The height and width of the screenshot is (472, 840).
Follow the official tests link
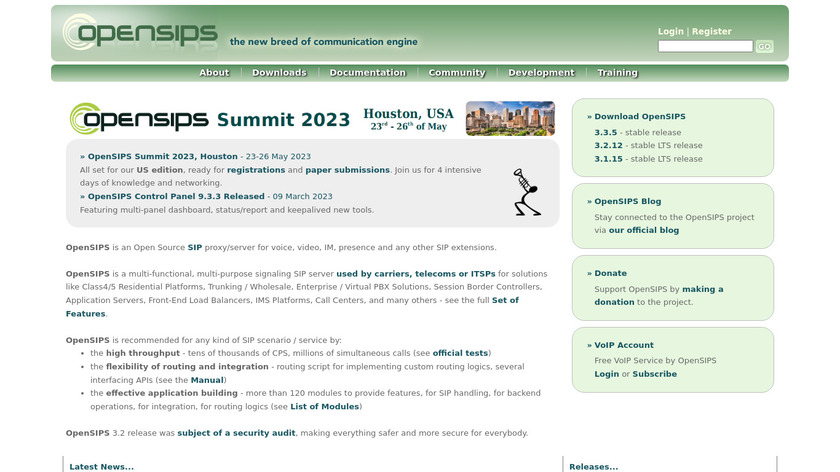click(460, 353)
